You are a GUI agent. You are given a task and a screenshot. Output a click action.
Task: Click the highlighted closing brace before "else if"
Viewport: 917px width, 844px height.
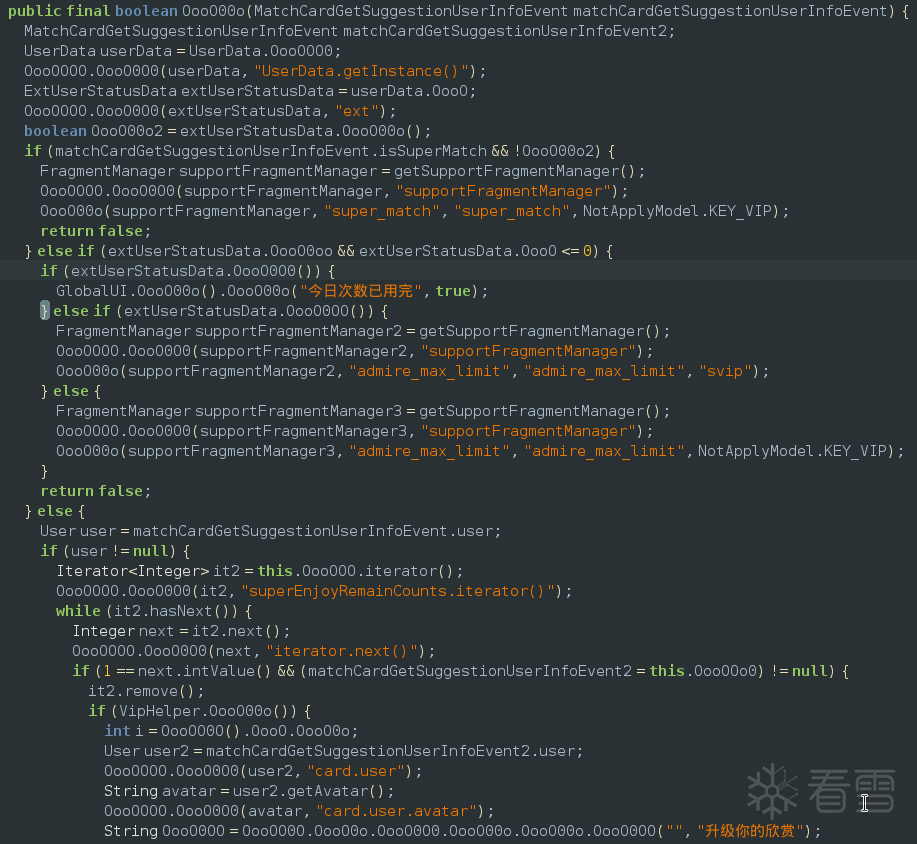44,311
